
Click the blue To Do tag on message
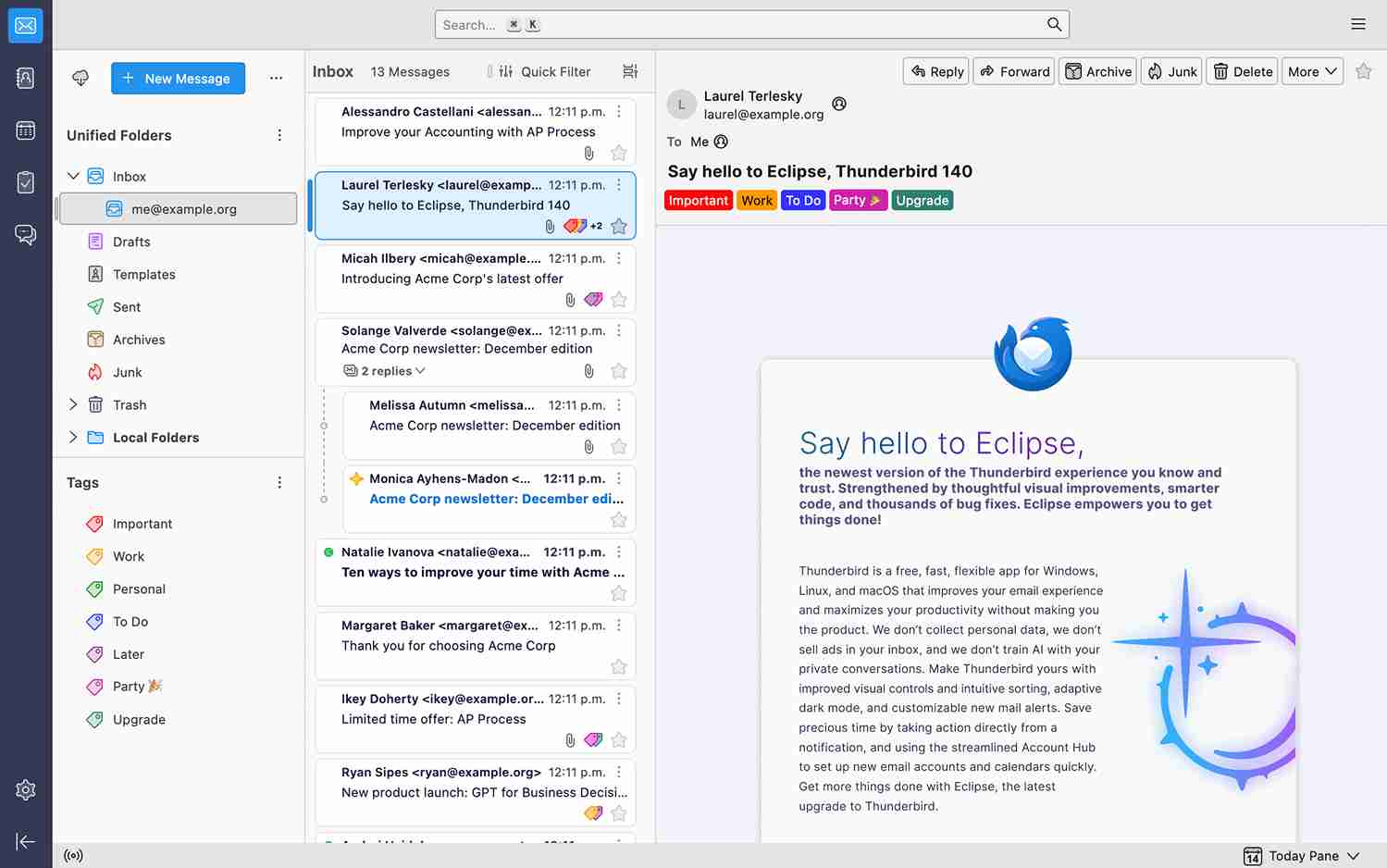point(803,201)
